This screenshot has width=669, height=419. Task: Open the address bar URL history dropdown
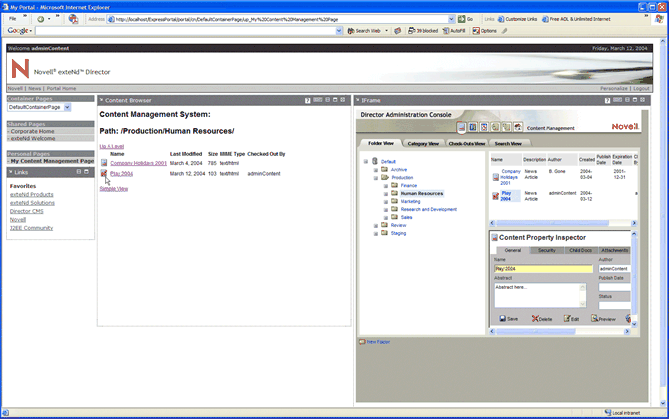(x=451, y=19)
